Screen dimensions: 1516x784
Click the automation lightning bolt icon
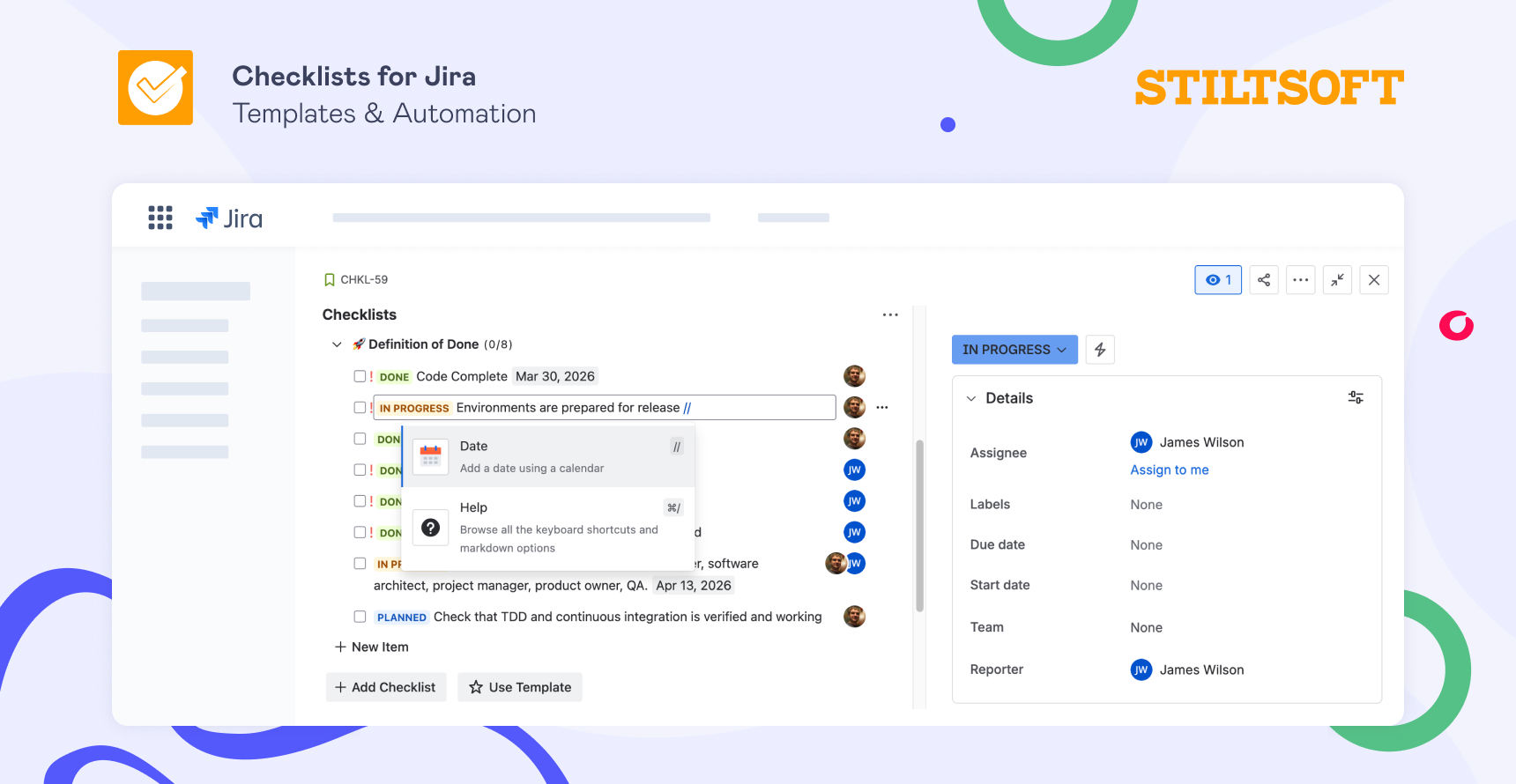1100,350
